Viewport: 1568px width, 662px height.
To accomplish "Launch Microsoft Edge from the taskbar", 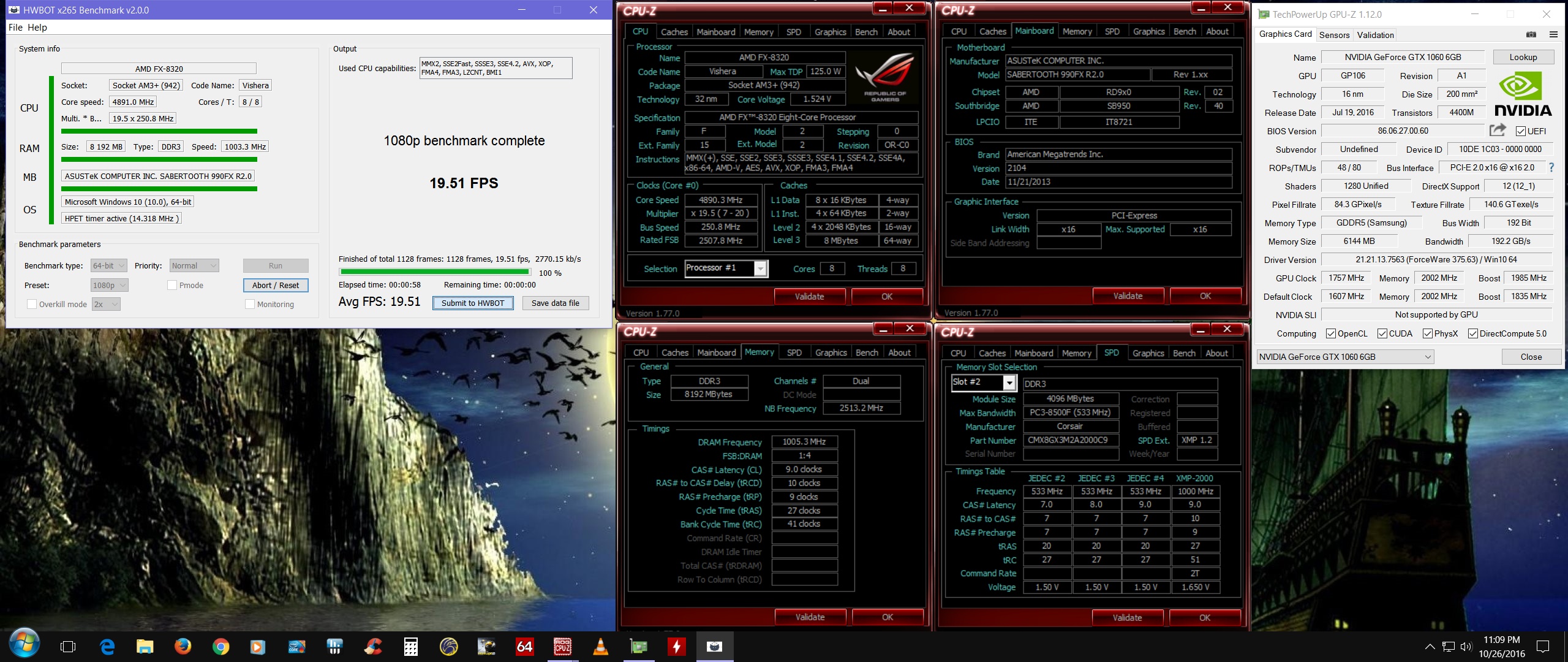I will 107,647.
